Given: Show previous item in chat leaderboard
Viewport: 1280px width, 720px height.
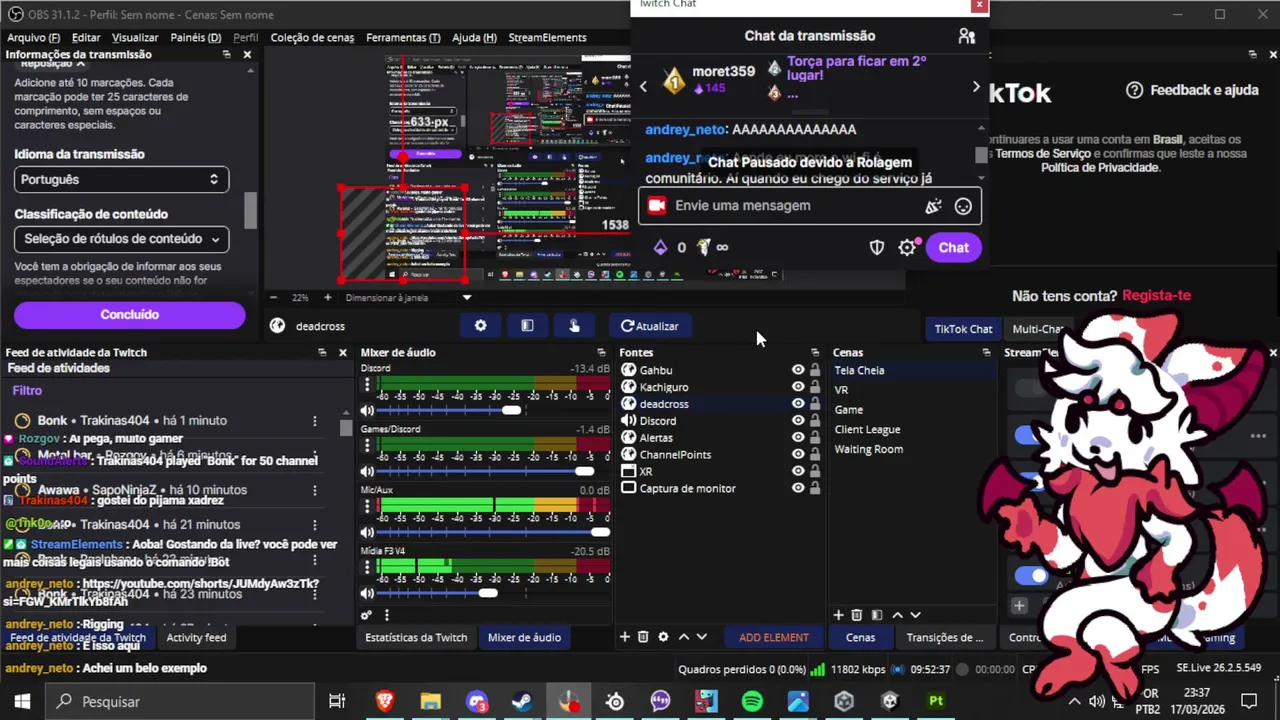Looking at the screenshot, I should (643, 87).
